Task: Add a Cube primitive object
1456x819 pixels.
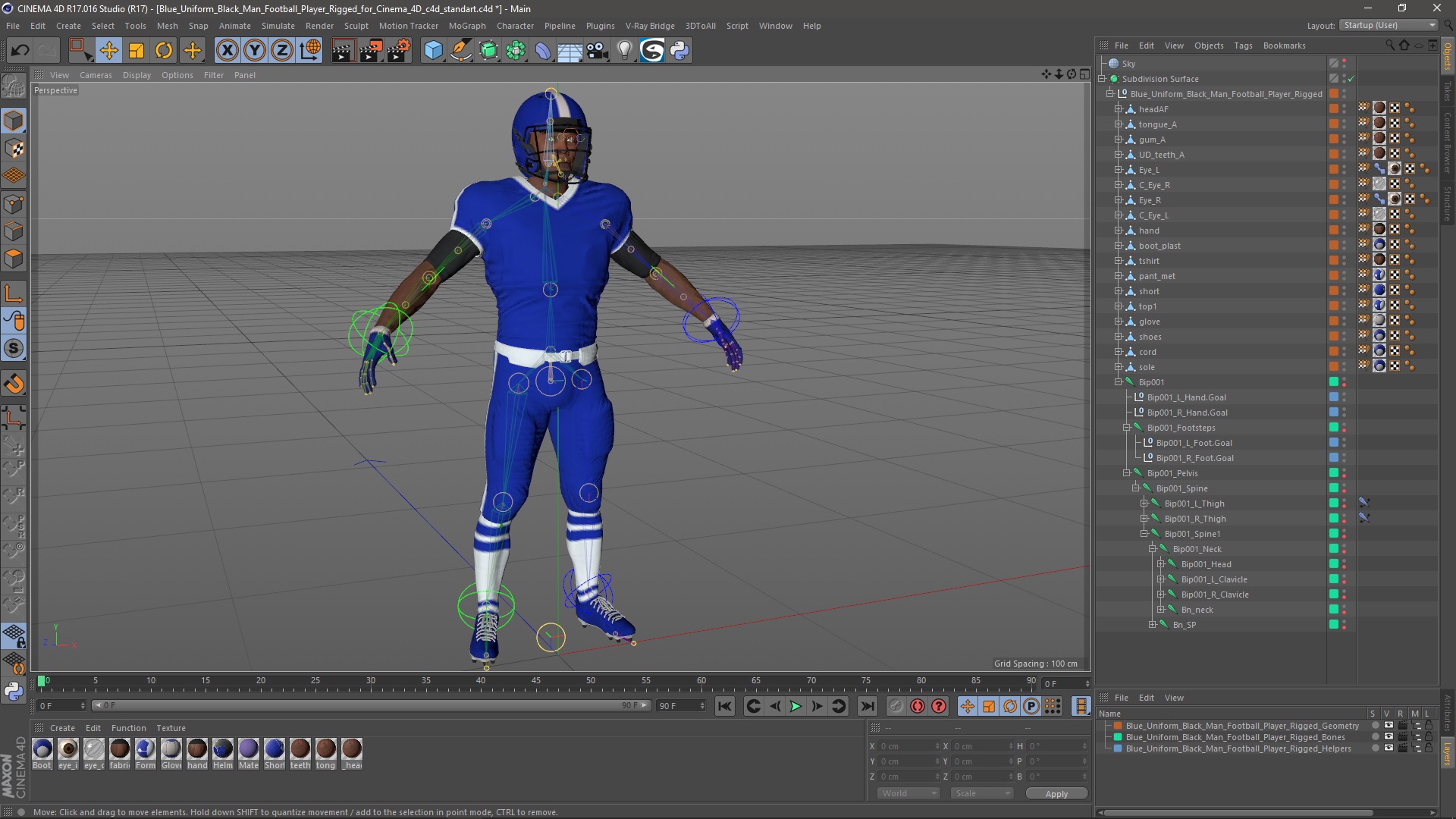Action: (433, 51)
